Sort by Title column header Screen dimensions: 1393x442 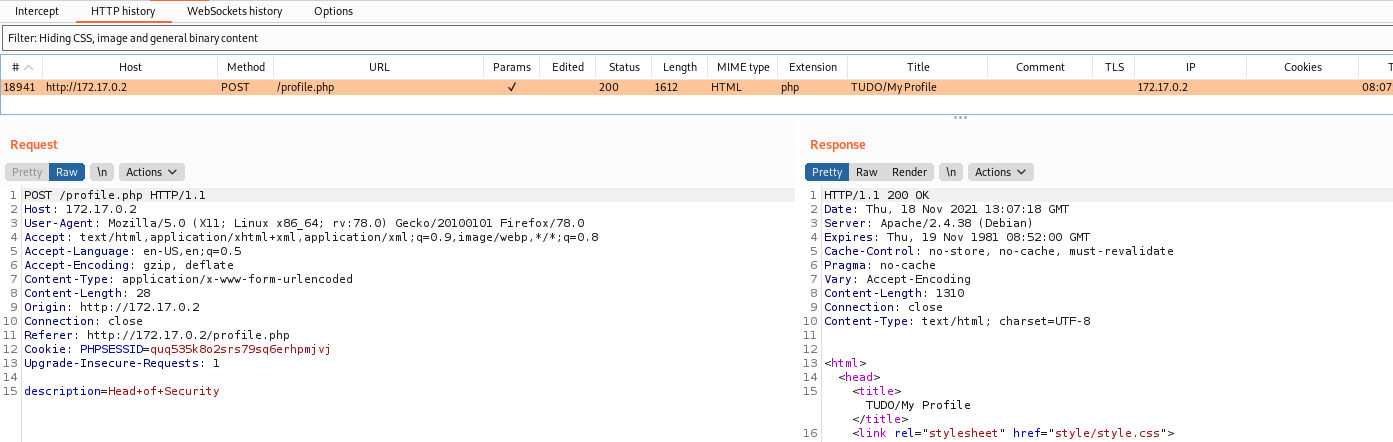click(x=918, y=67)
